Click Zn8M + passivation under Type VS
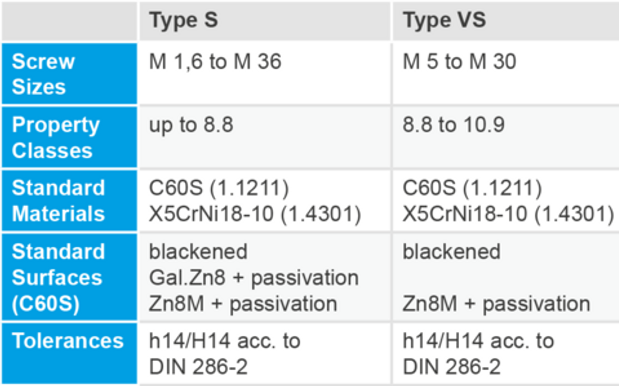The width and height of the screenshot is (619, 386). (496, 304)
